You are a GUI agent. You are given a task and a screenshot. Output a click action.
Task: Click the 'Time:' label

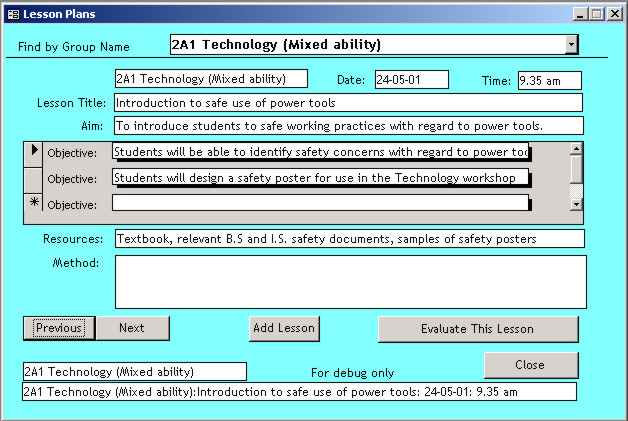coord(496,81)
